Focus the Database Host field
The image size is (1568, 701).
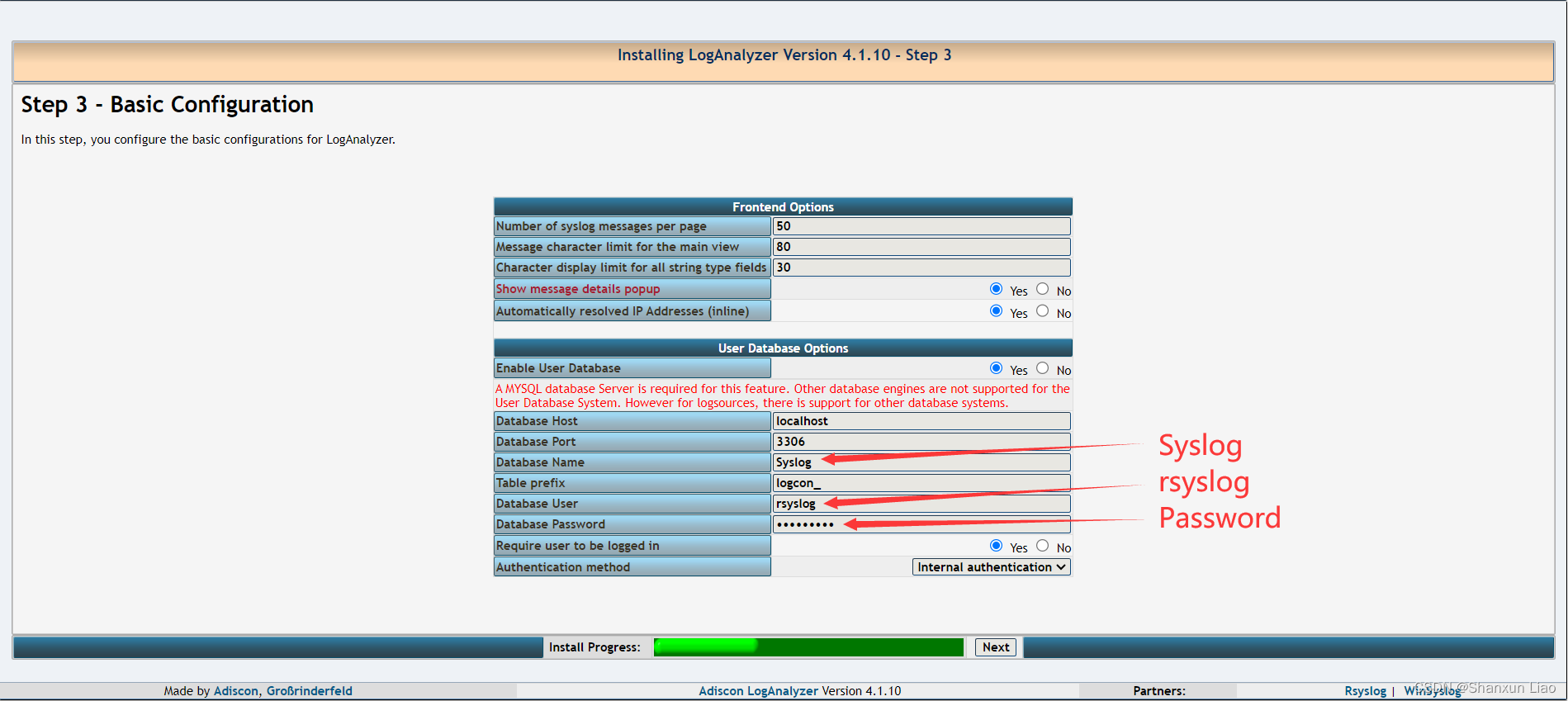click(x=921, y=421)
